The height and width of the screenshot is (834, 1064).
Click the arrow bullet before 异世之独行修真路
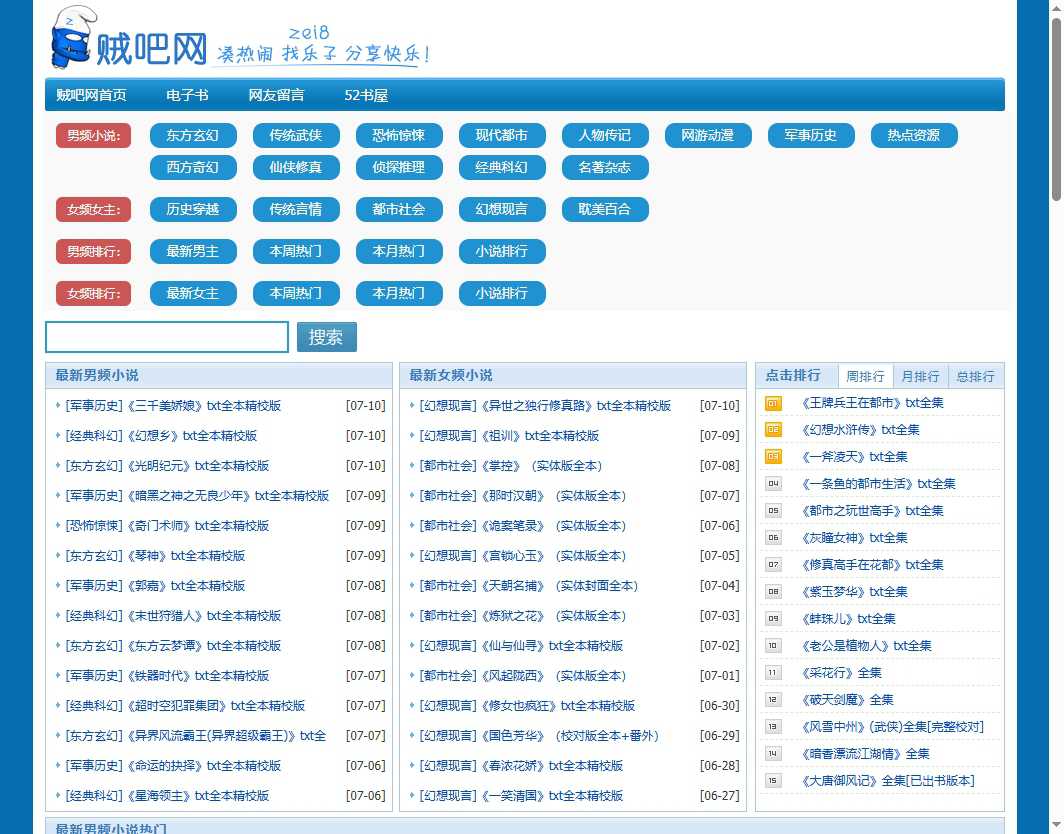[x=412, y=406]
